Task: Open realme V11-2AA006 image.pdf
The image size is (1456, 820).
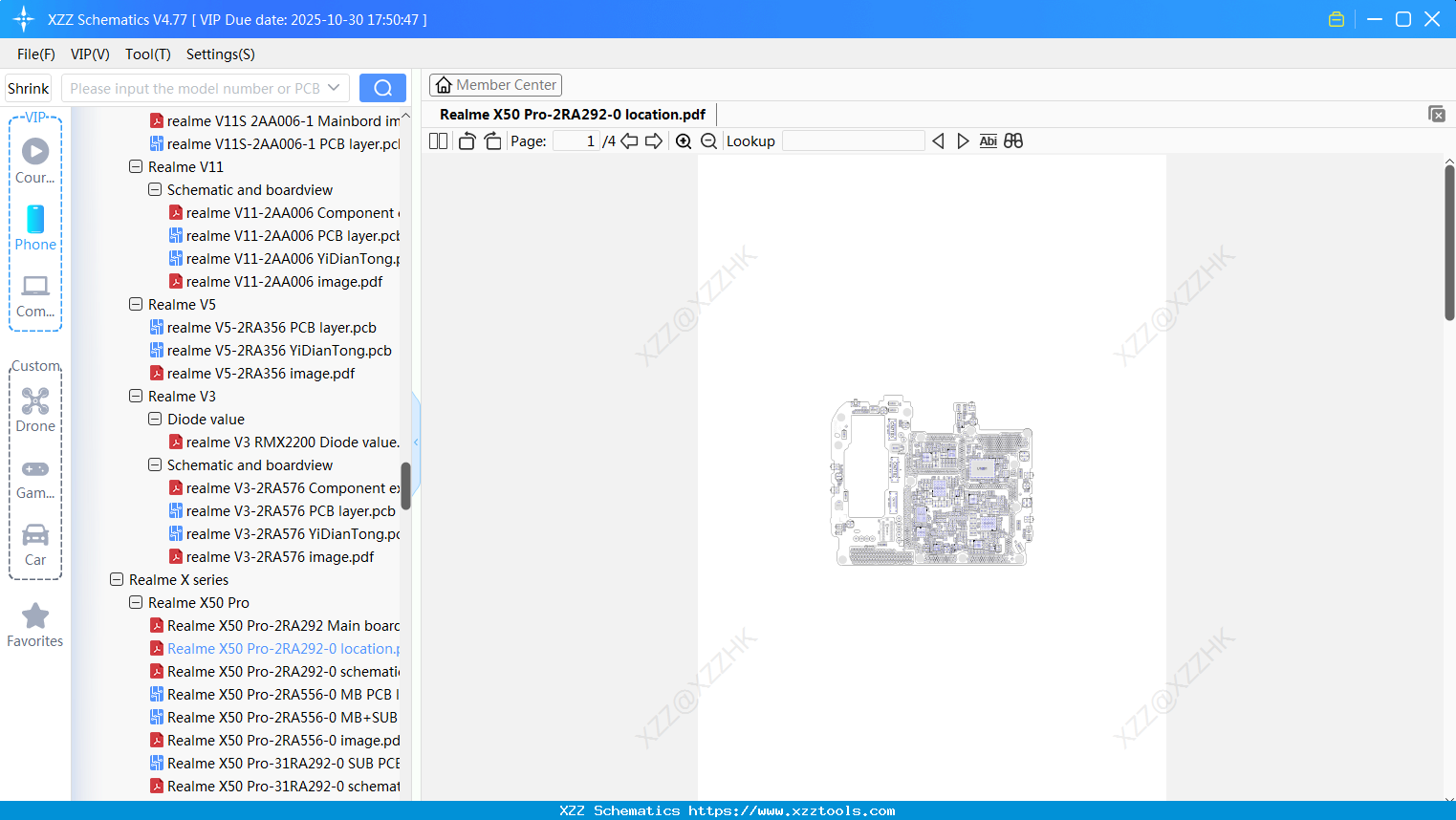Action: coord(275,281)
